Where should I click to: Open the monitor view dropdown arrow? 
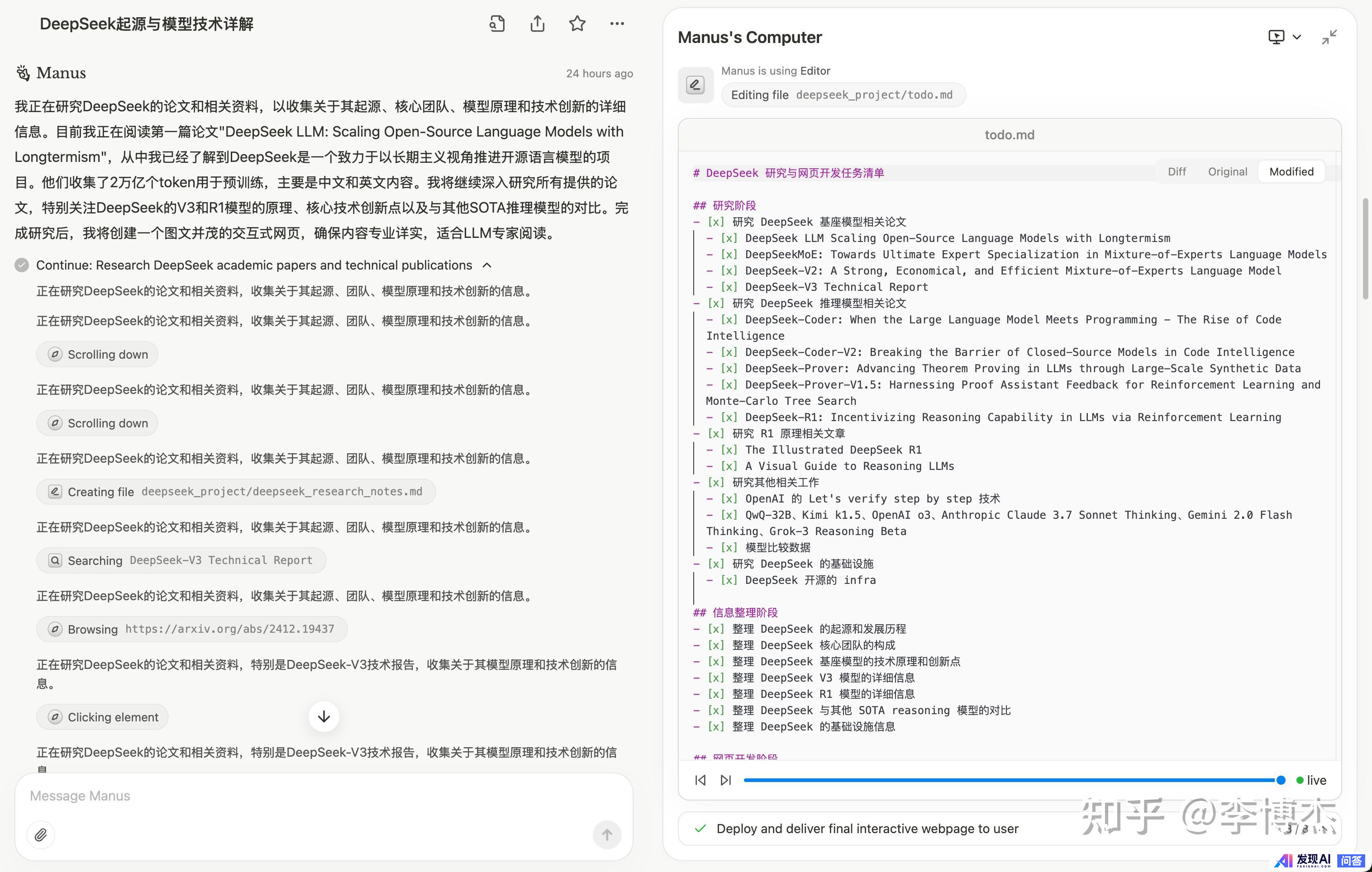(x=1297, y=38)
